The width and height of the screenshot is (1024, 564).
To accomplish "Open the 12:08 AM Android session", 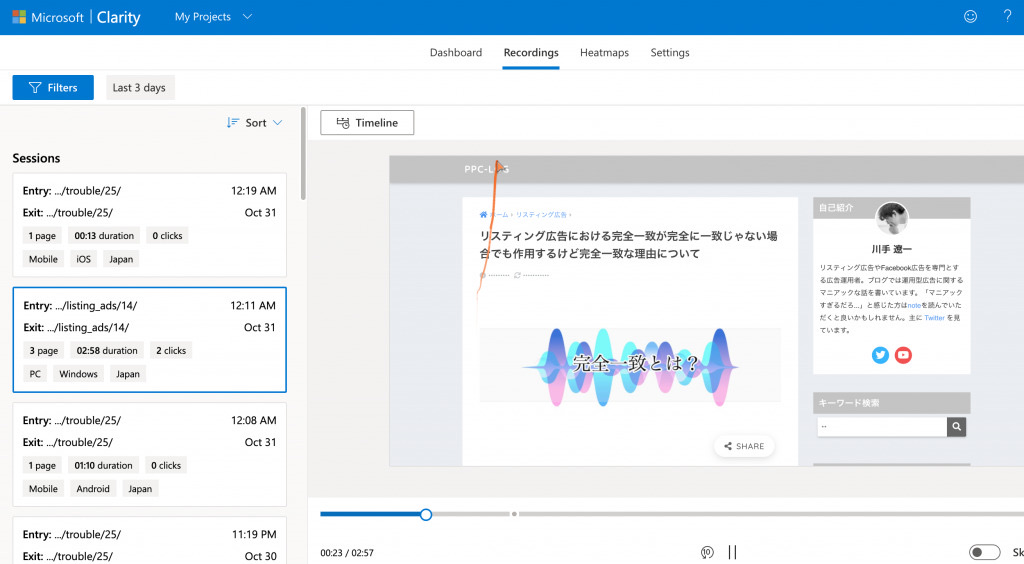I will point(150,454).
